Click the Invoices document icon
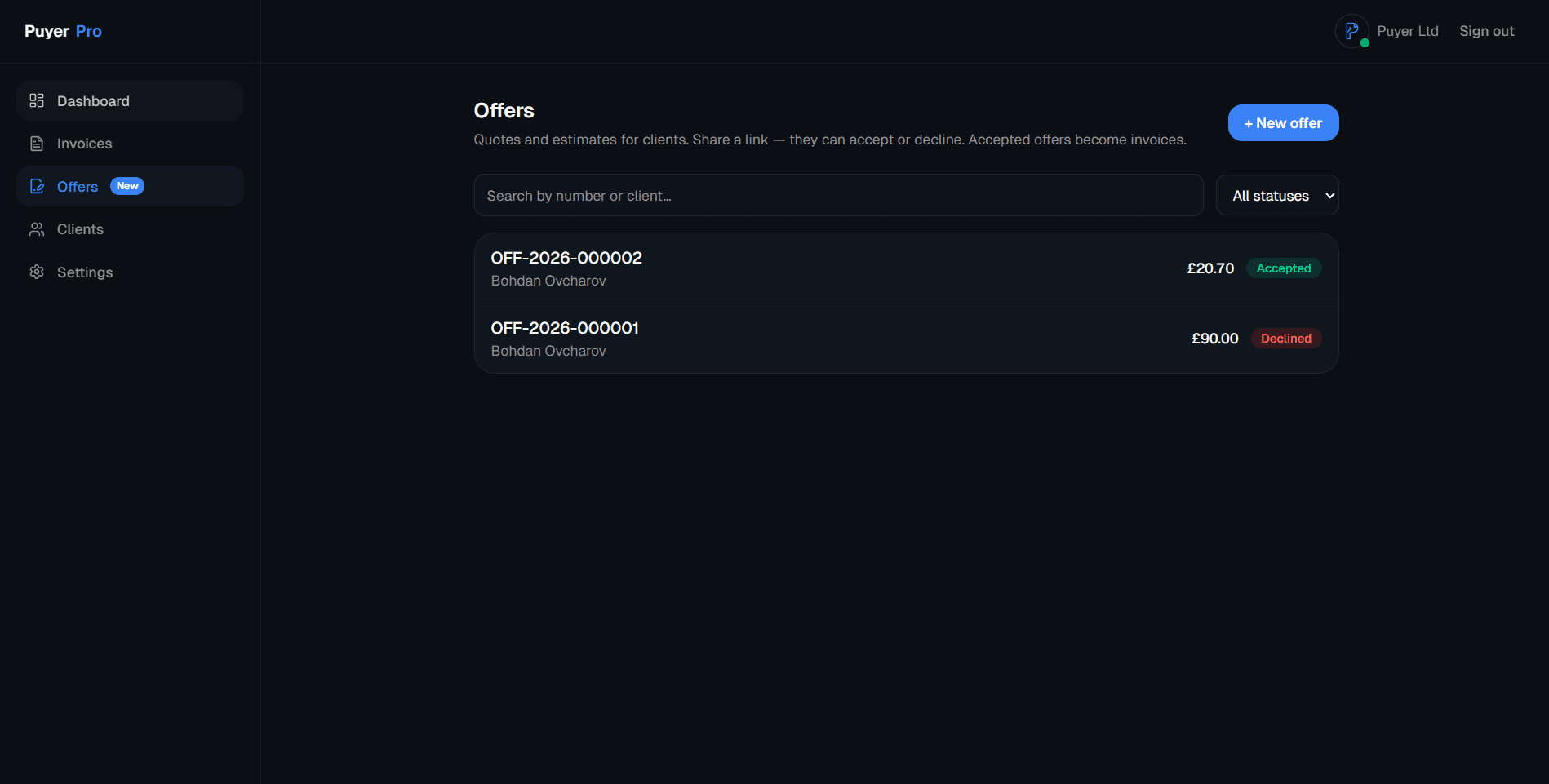The width and height of the screenshot is (1549, 784). point(37,144)
